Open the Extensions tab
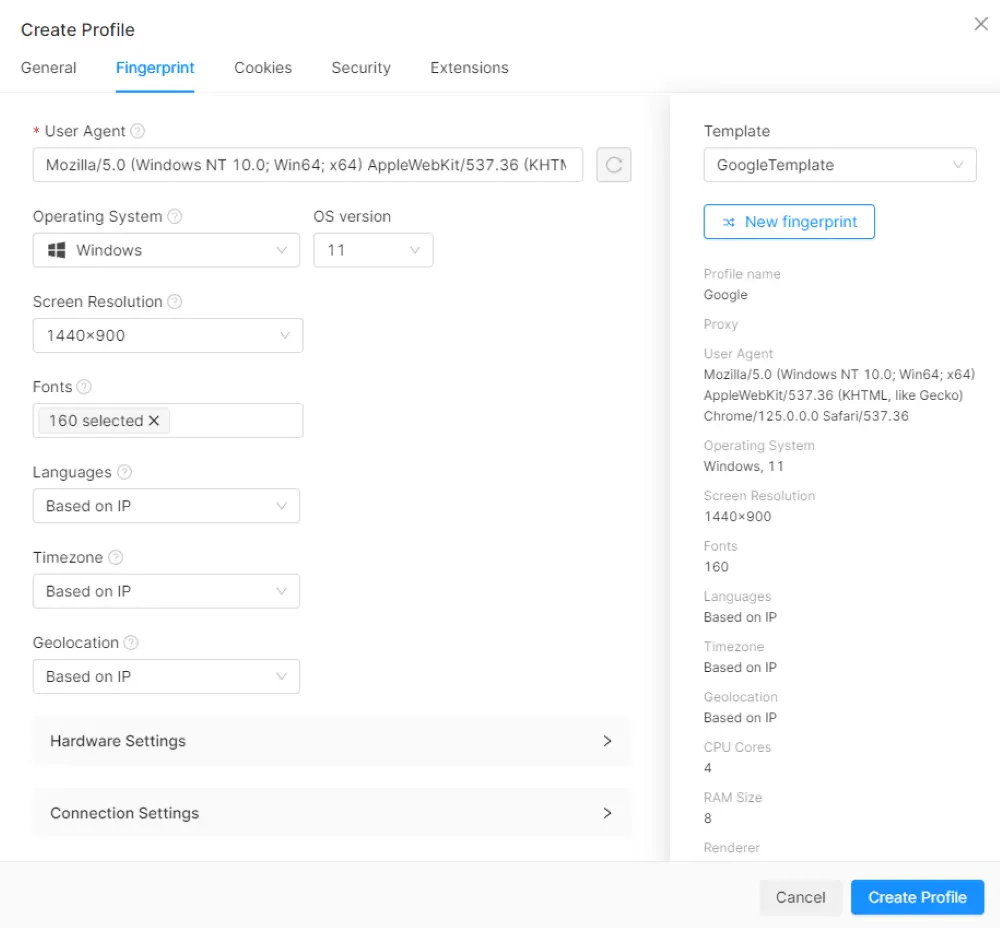1000x928 pixels. tap(469, 68)
